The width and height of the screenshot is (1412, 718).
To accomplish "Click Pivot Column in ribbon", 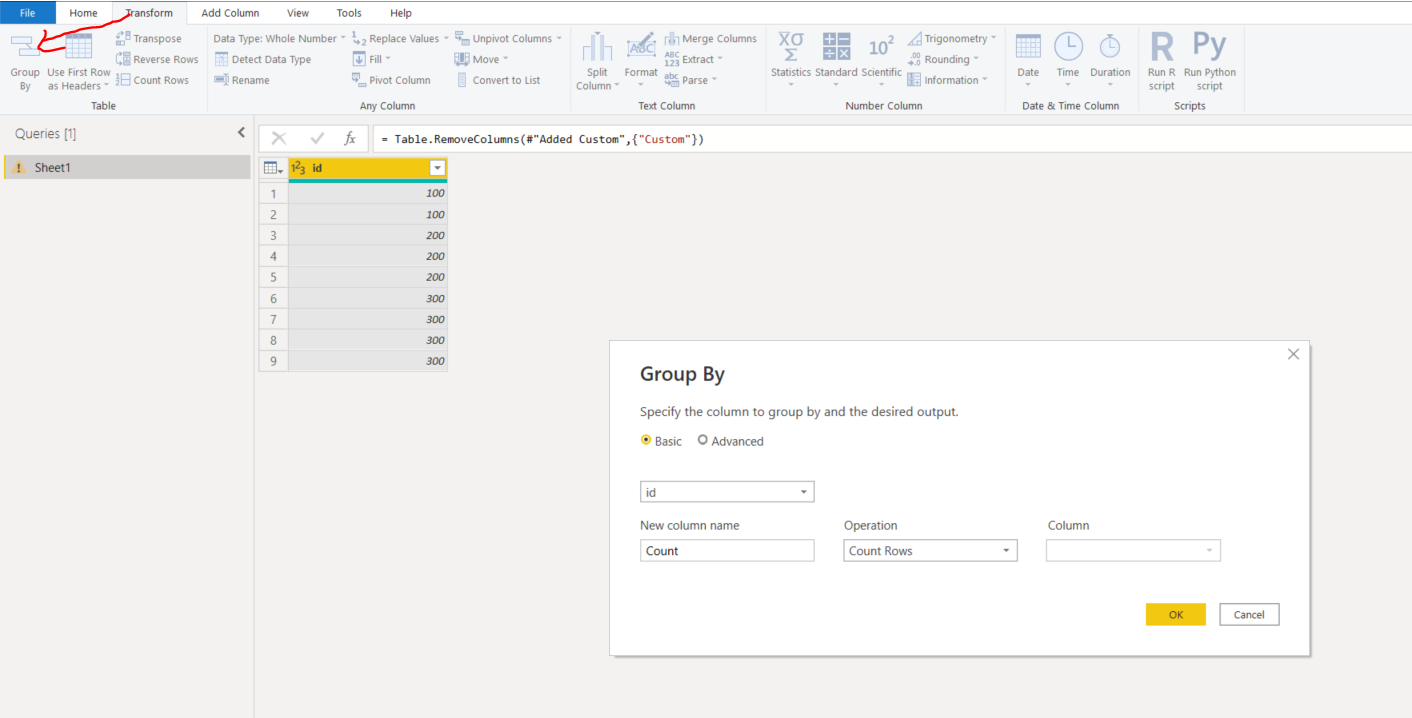I will (391, 80).
